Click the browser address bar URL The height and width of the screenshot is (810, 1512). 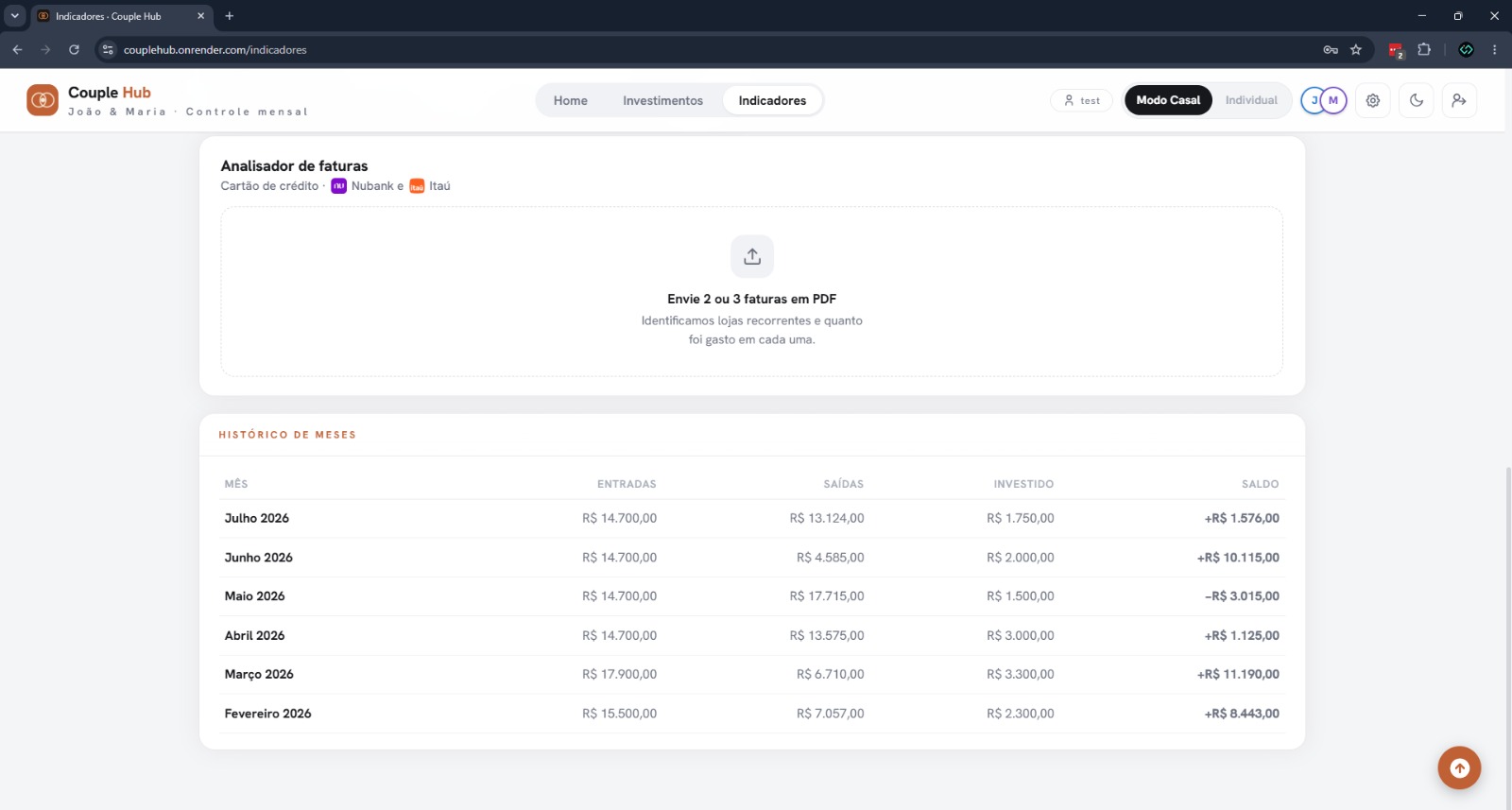tap(215, 49)
